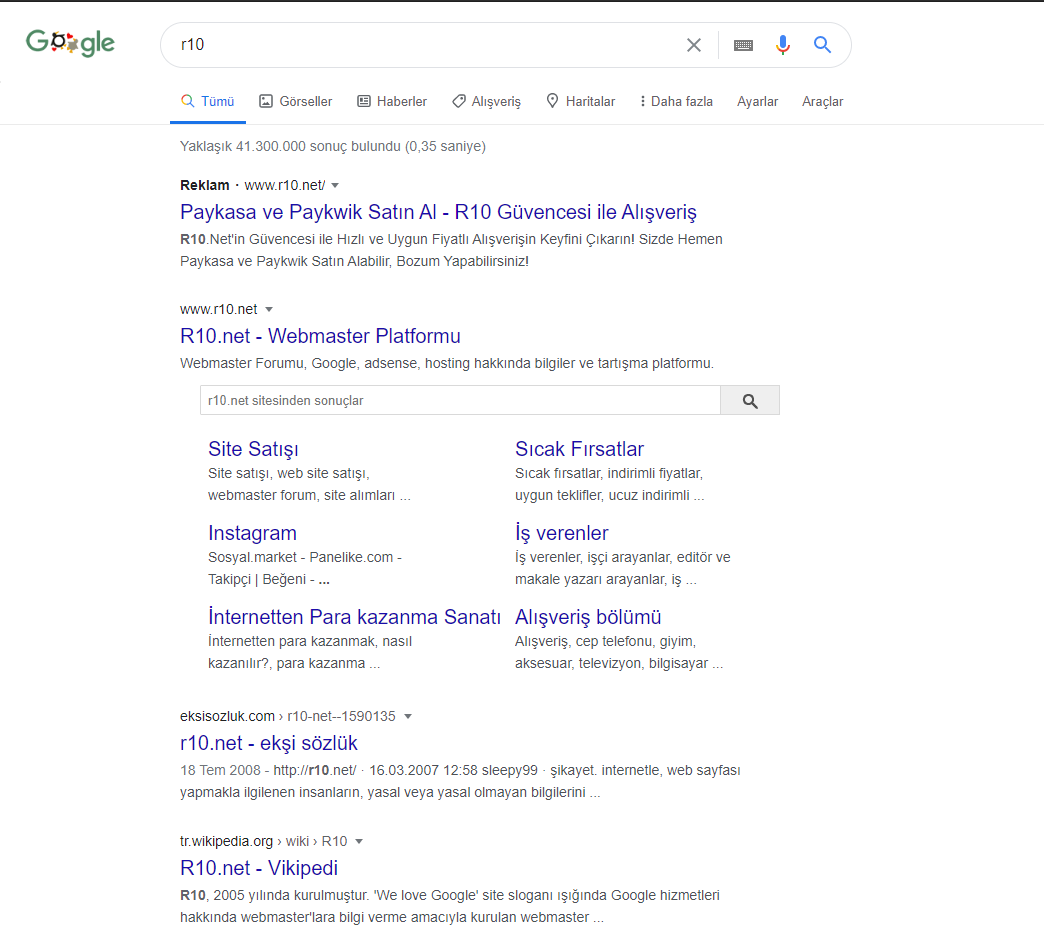Go to the Haritalar tab
Screen dimensions: 1044x945
[x=581, y=101]
